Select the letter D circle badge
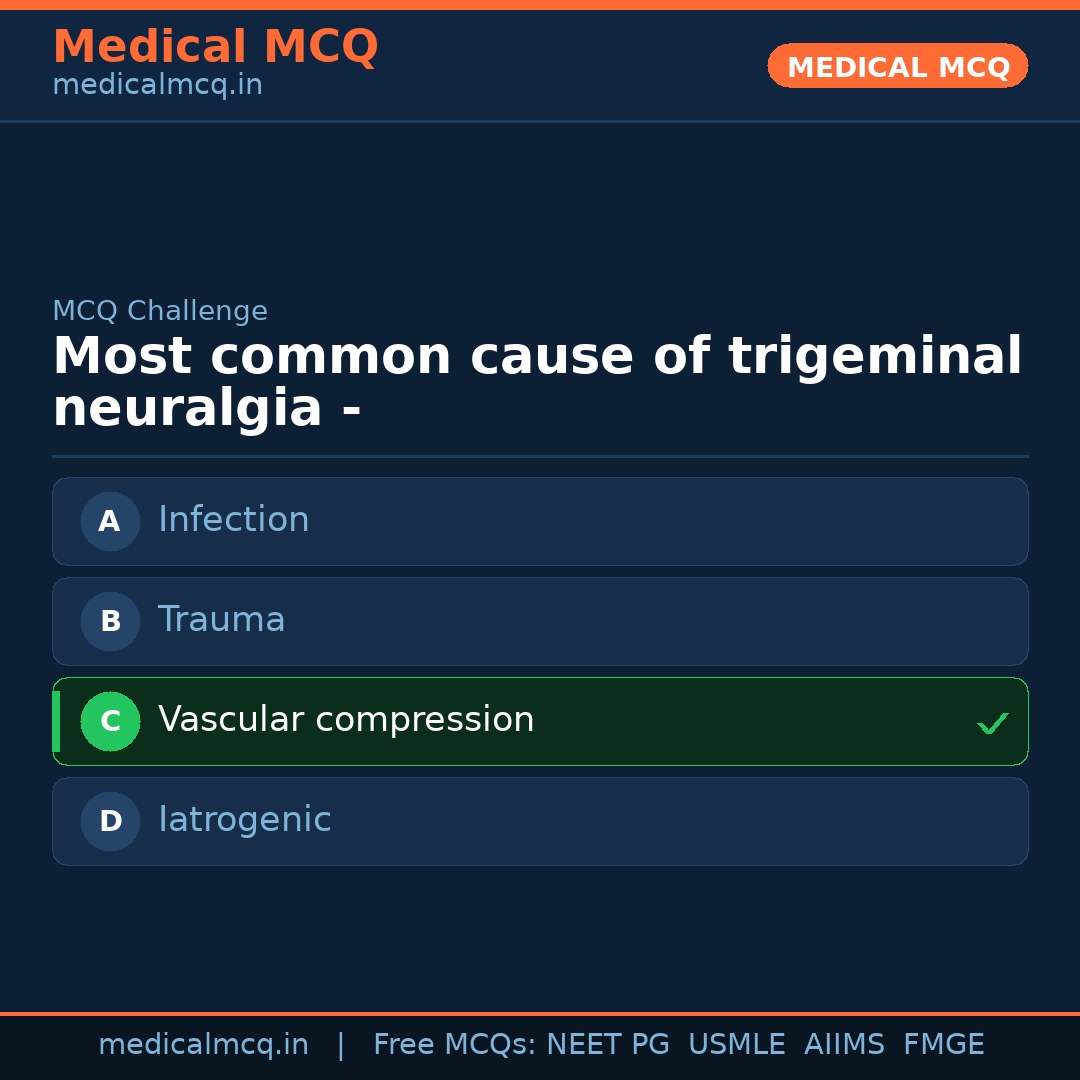Screen dimensions: 1080x1080 click(110, 821)
